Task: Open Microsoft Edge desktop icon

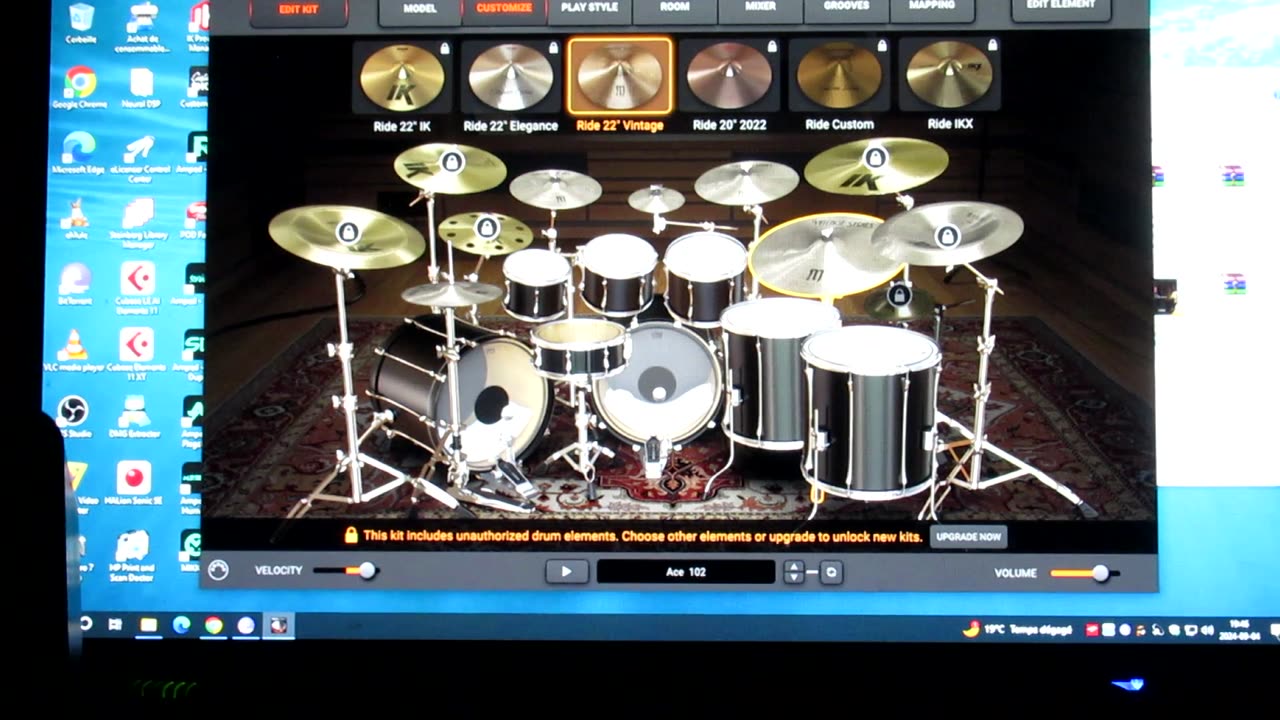Action: pyautogui.click(x=79, y=153)
